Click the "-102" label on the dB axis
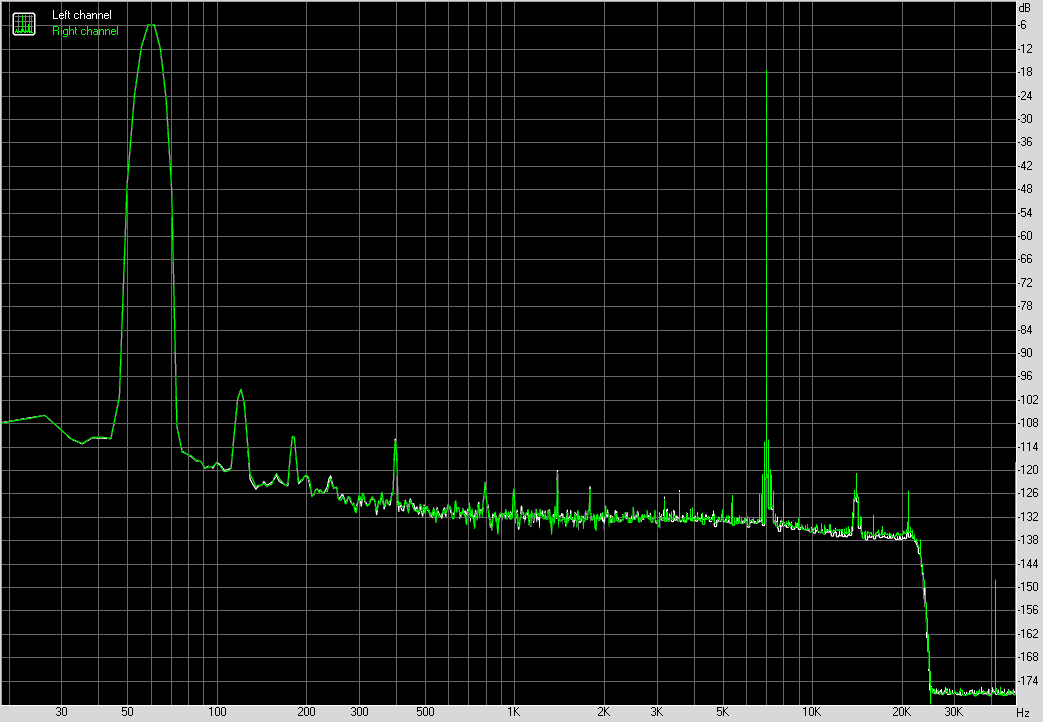Image resolution: width=1043 pixels, height=722 pixels. (1028, 399)
